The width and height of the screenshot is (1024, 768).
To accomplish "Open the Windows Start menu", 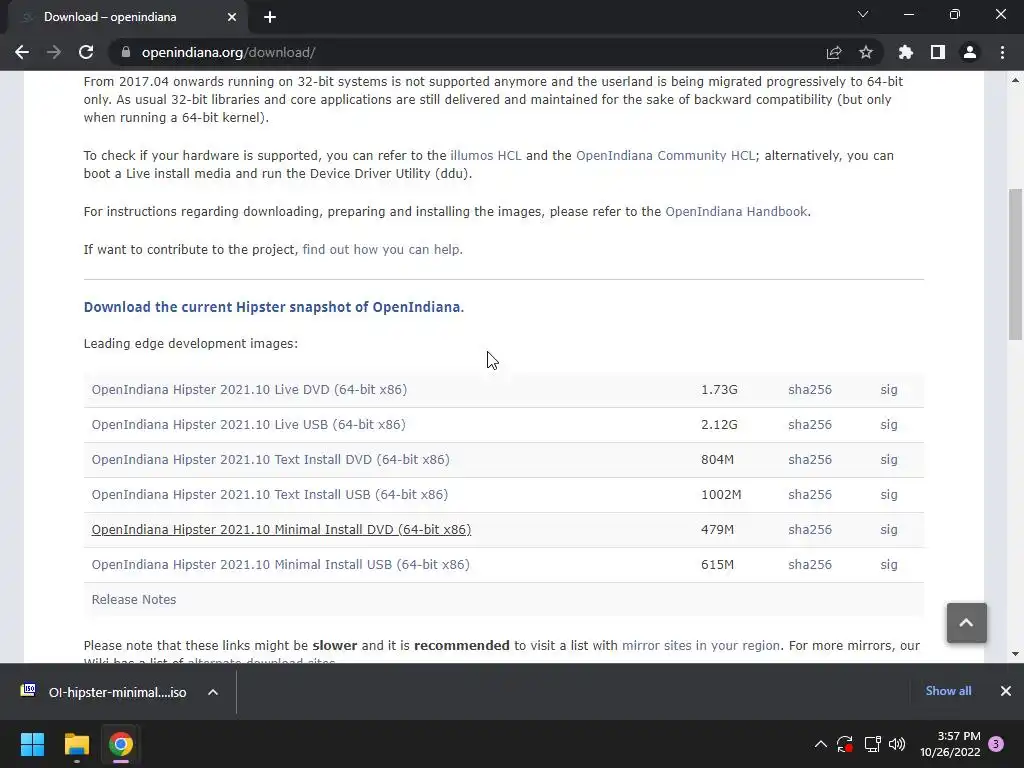I will pos(32,744).
